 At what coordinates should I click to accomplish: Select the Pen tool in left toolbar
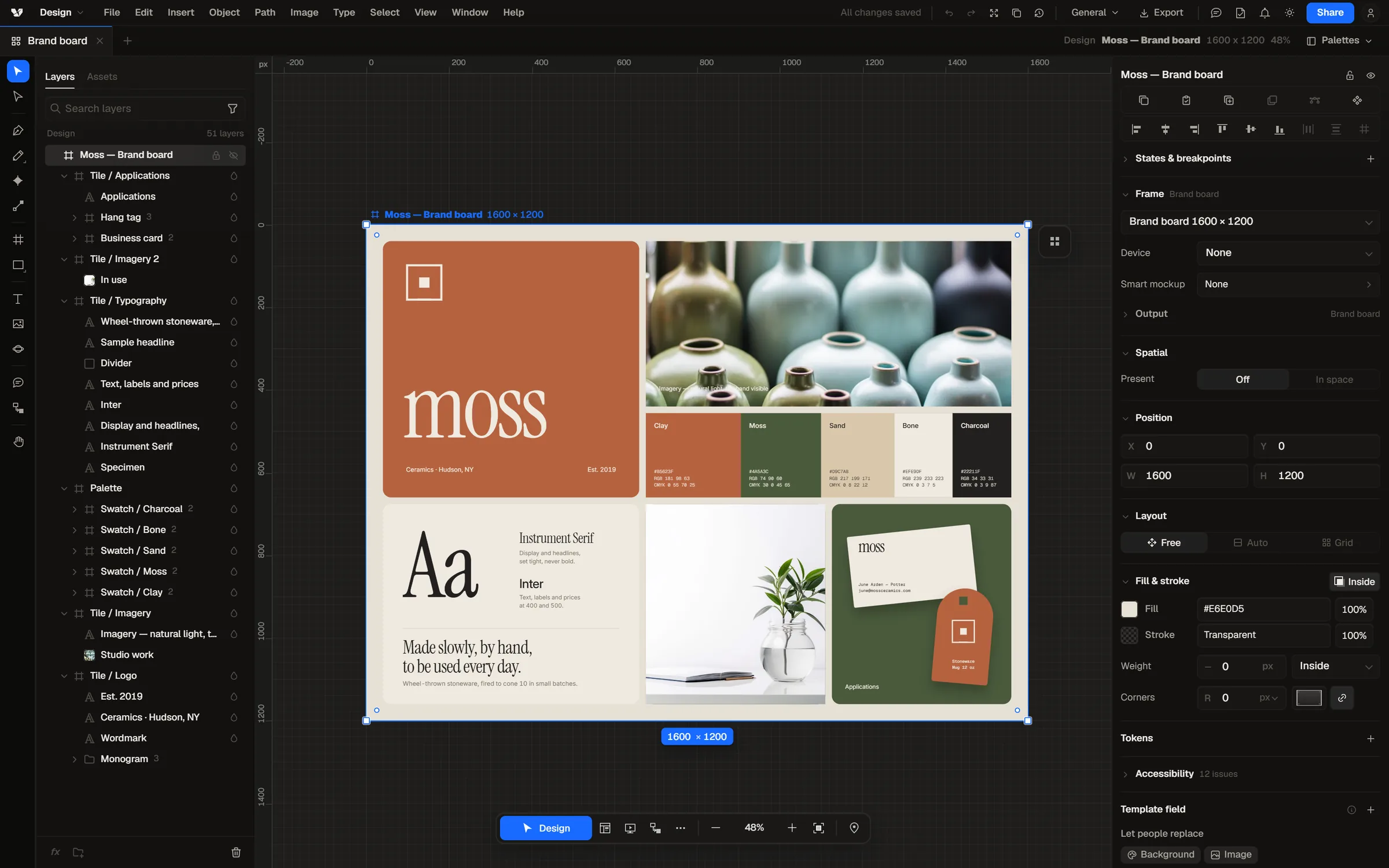coord(18,131)
